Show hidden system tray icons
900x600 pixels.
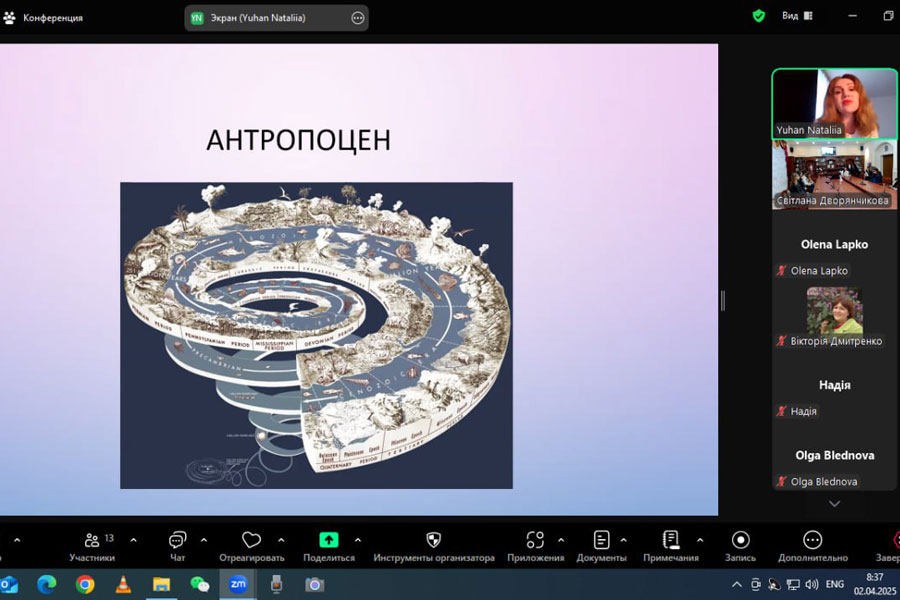[x=736, y=584]
